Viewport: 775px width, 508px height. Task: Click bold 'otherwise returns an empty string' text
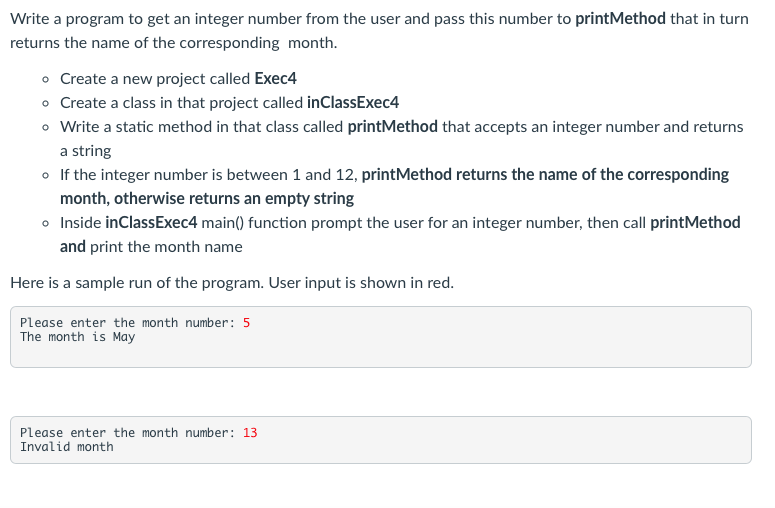[x=234, y=199]
